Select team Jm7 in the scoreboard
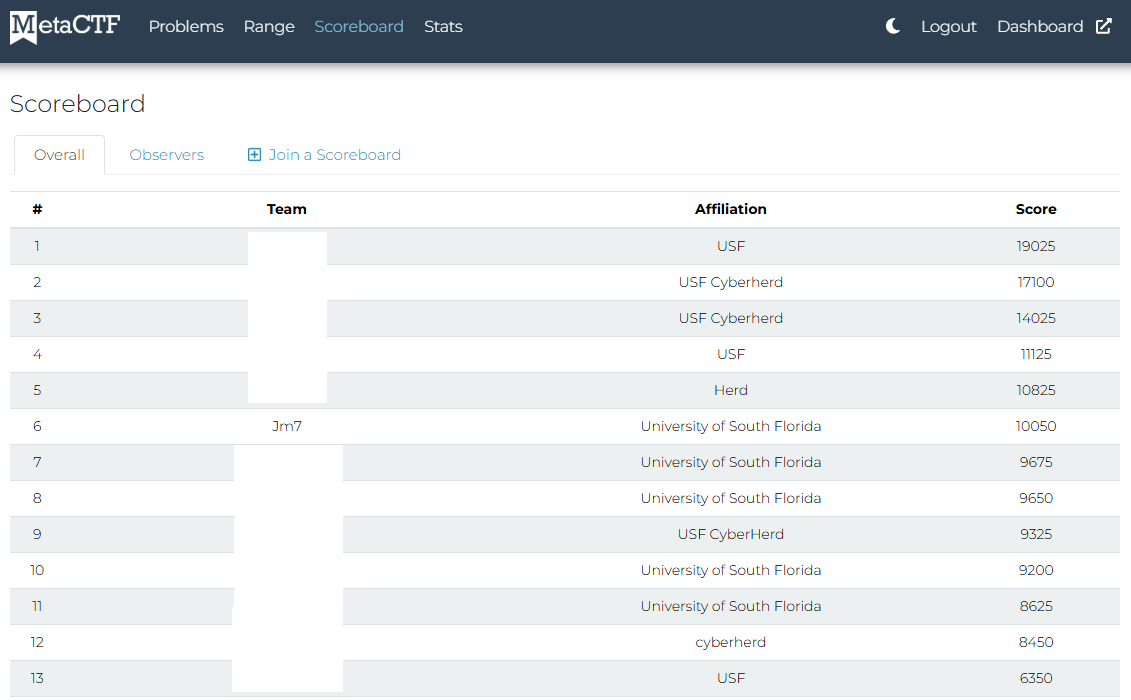The height and width of the screenshot is (700, 1131). pyautogui.click(x=287, y=426)
